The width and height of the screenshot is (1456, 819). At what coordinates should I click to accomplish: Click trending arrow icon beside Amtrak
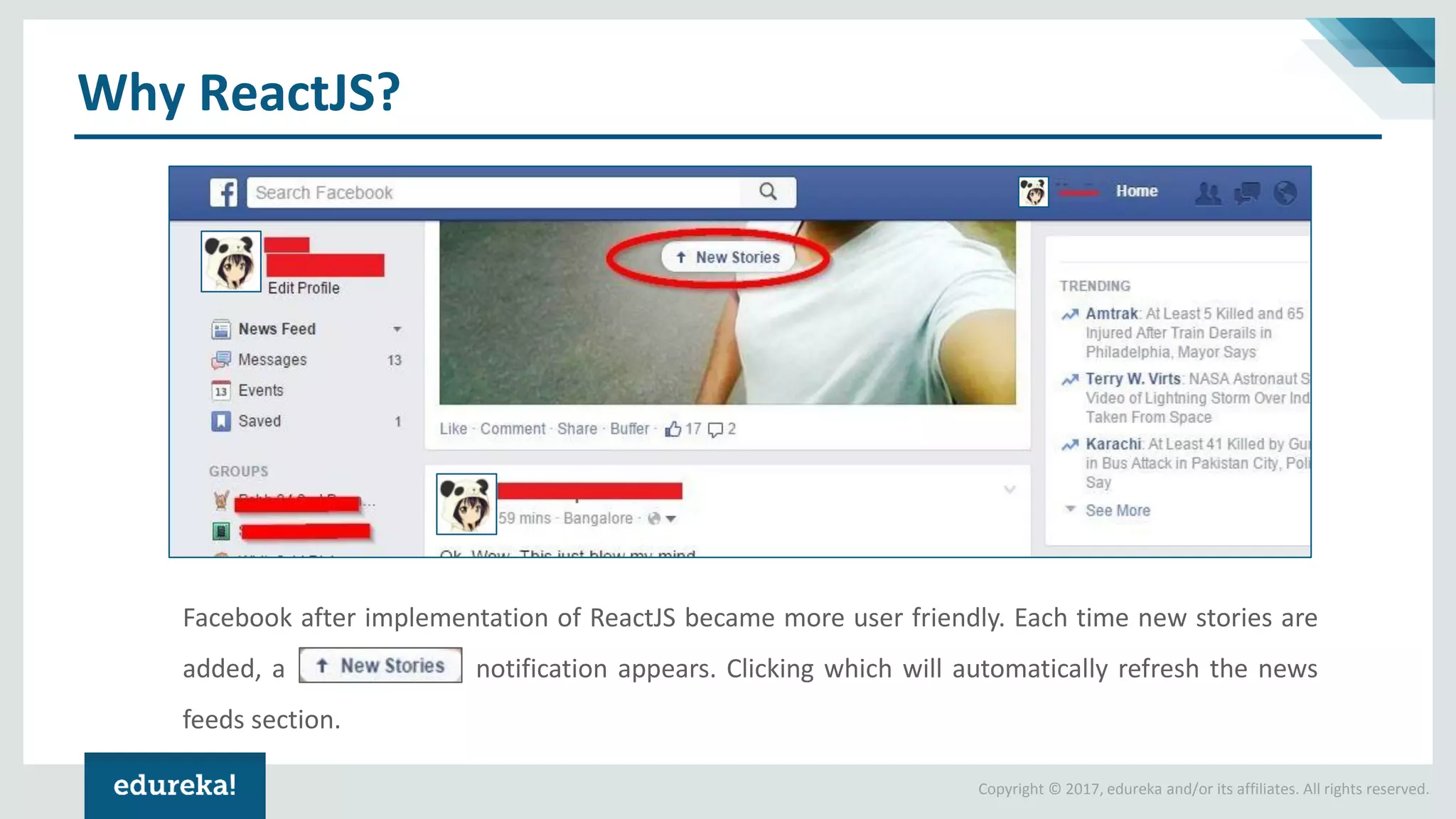tap(1070, 314)
